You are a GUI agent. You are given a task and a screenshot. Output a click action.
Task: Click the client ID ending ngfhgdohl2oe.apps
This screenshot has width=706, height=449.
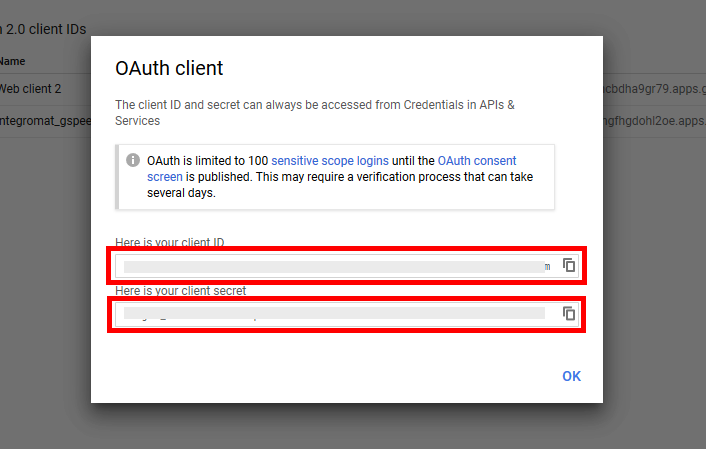pyautogui.click(x=655, y=121)
